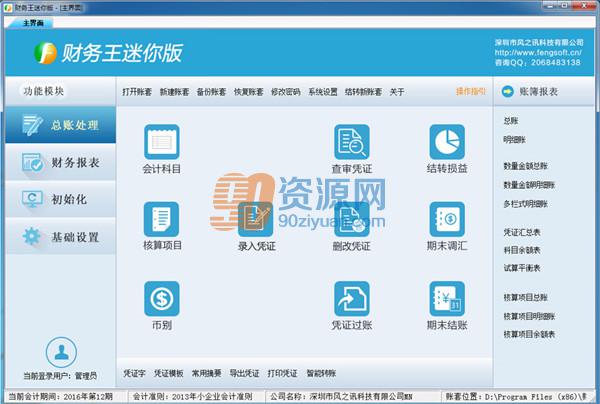Open the 录入凭证 icon
Viewport: 600px width, 404px height.
(x=256, y=220)
